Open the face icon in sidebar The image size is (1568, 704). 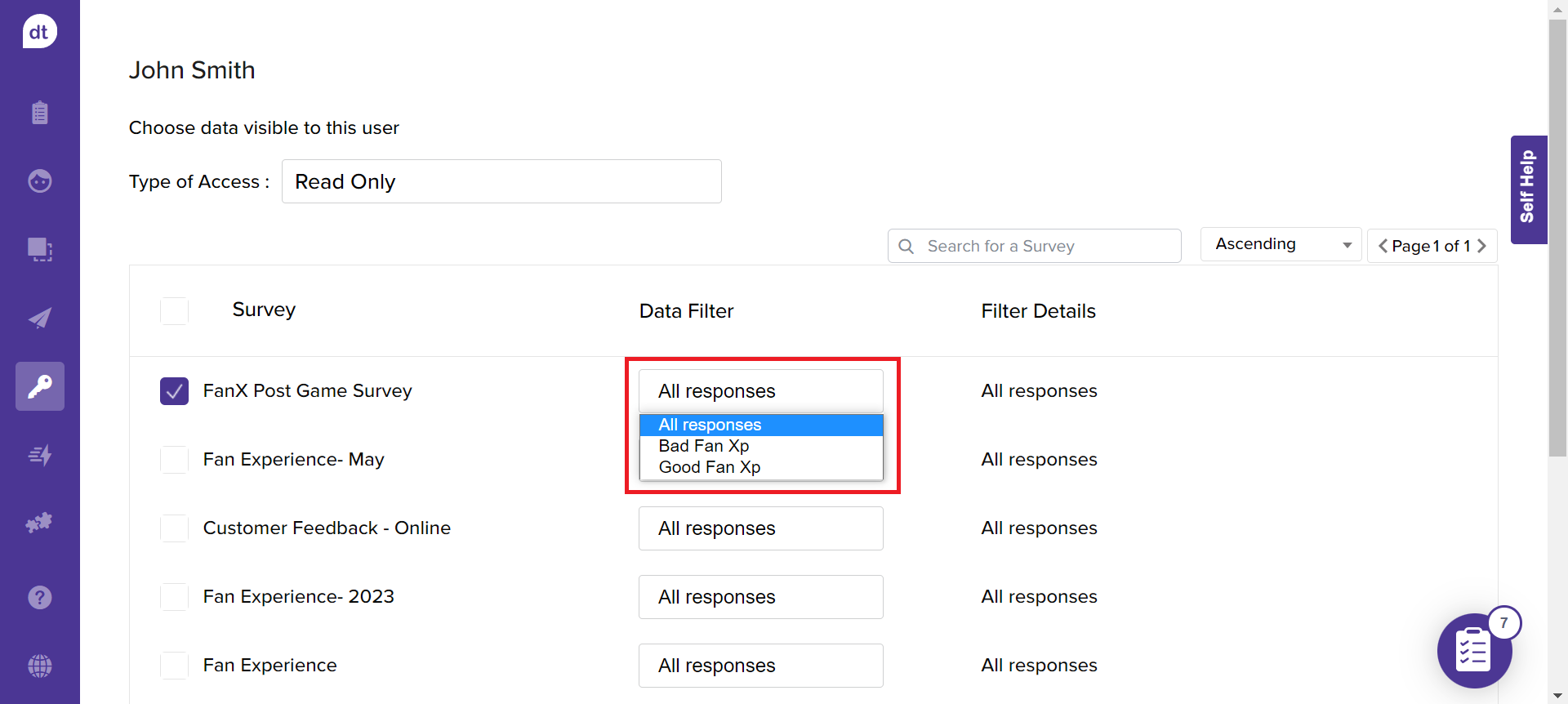(39, 180)
